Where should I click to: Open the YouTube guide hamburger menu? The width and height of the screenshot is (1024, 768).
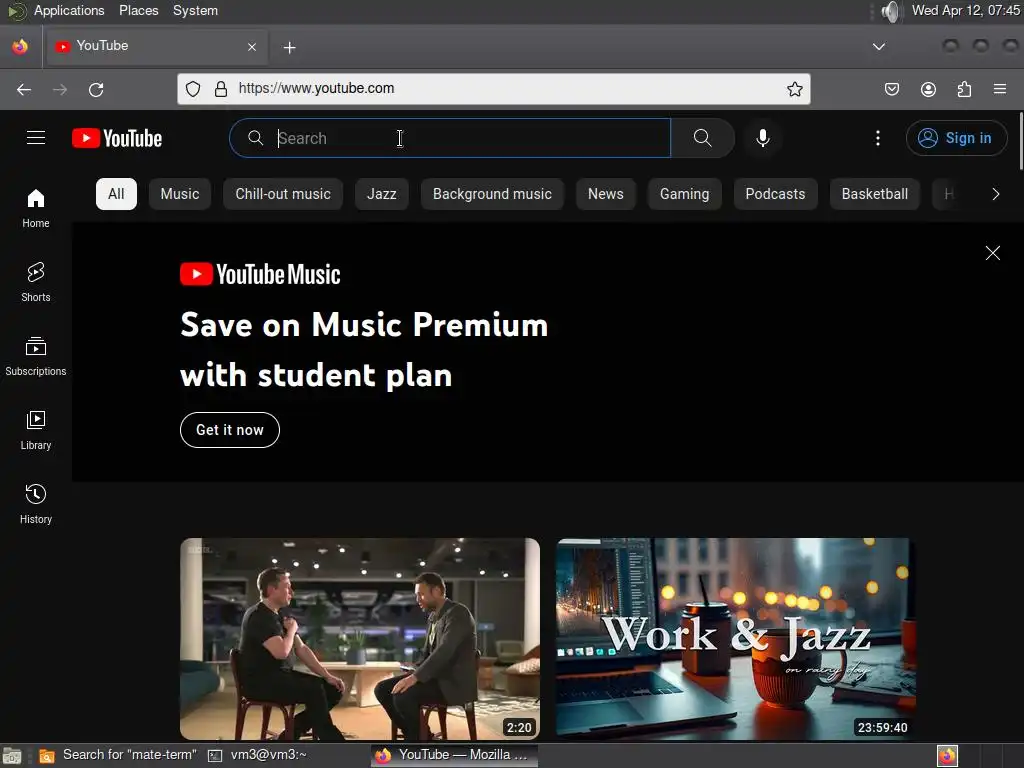coord(36,138)
